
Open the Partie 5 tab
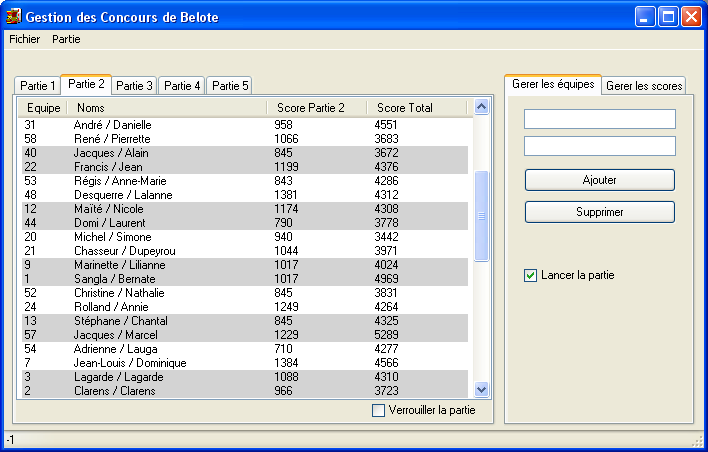[x=230, y=86]
